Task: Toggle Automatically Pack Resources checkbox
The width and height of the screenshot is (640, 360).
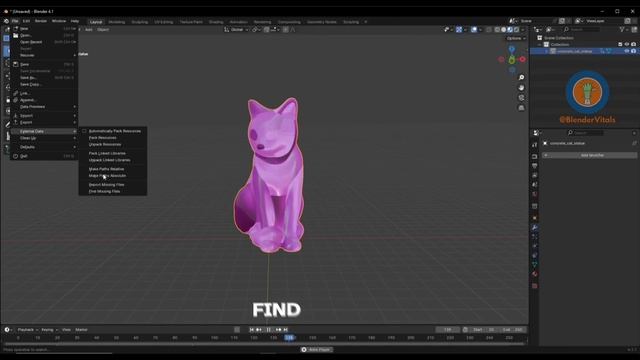Action: pos(84,131)
